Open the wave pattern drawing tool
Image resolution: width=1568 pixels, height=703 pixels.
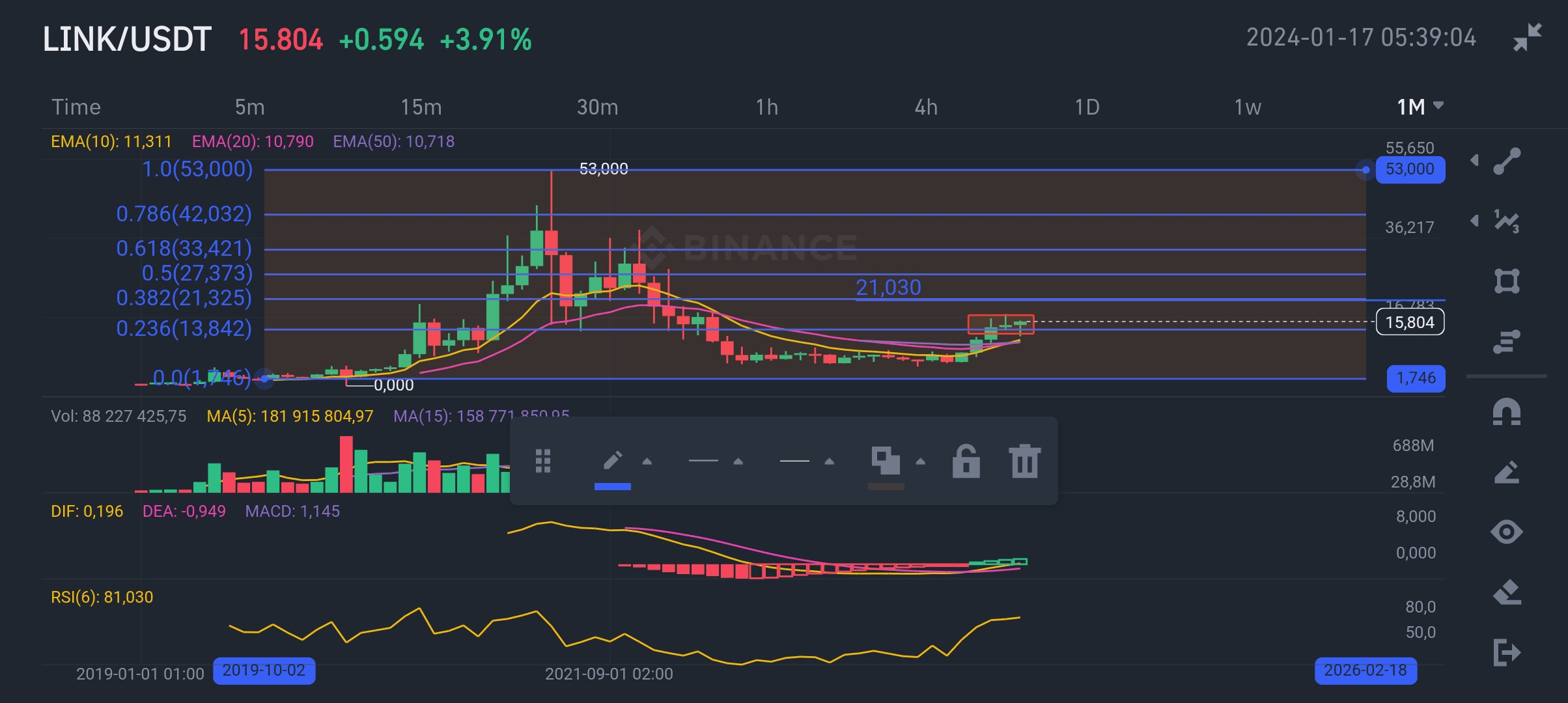(1507, 221)
